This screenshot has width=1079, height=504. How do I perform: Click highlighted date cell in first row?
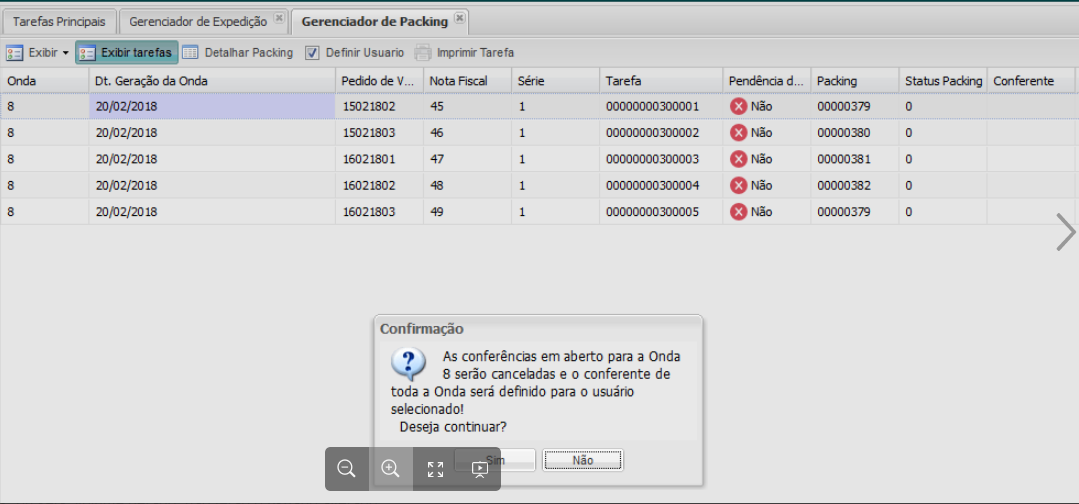(x=212, y=107)
